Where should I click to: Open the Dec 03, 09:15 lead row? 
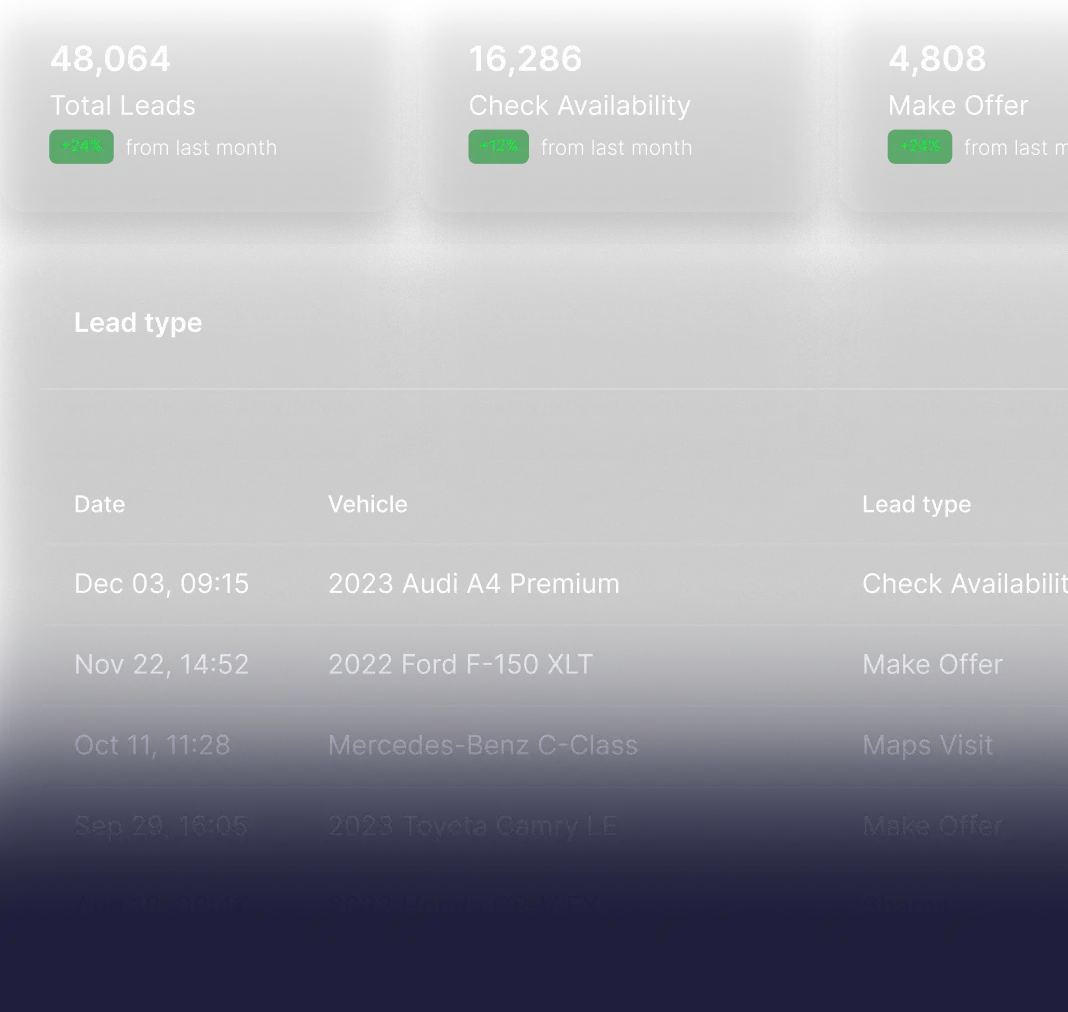coord(161,584)
